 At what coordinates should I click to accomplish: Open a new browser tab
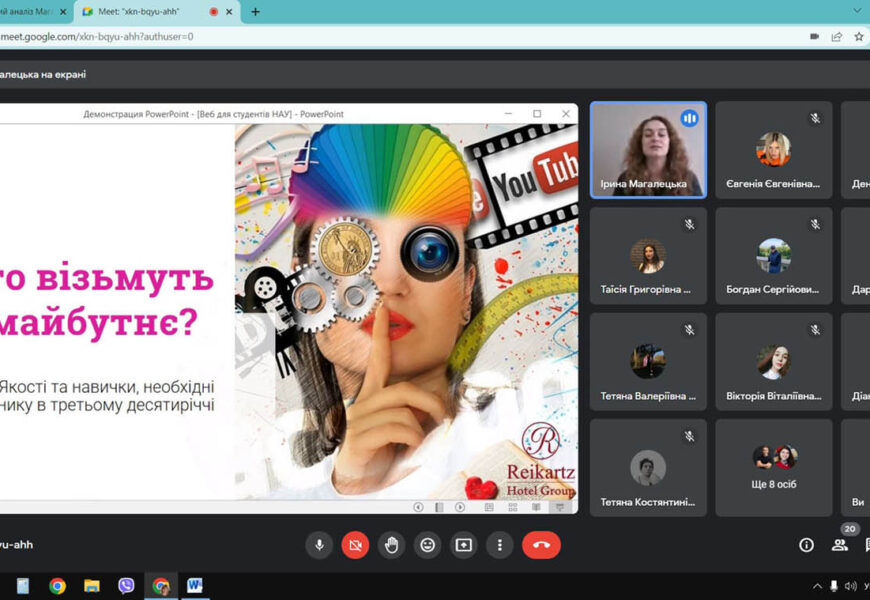point(255,12)
